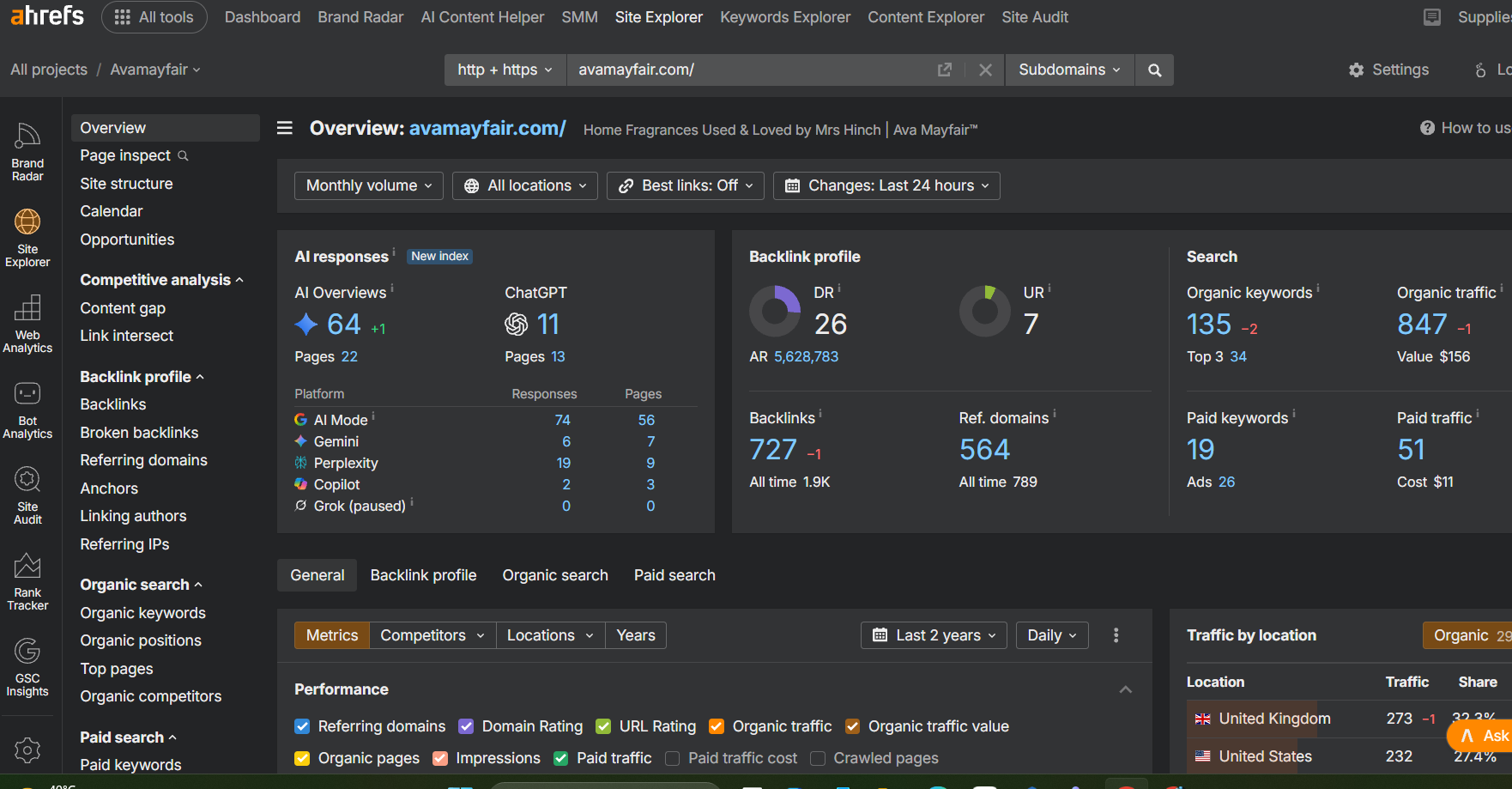This screenshot has height=789, width=1512.
Task: Switch to the Organic search tab
Action: coord(555,575)
